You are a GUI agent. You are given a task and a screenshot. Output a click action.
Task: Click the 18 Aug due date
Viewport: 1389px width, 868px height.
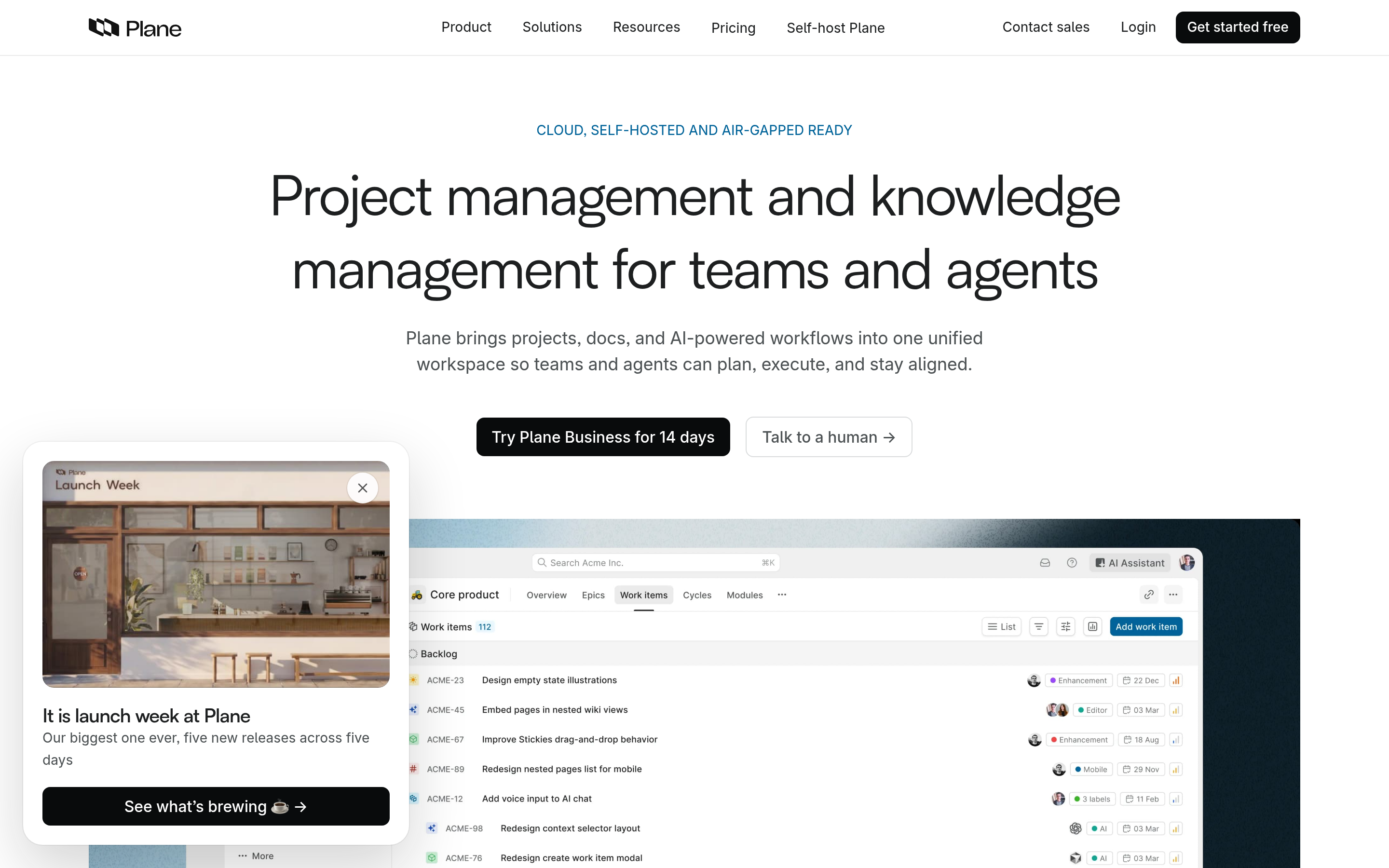coord(1141,739)
